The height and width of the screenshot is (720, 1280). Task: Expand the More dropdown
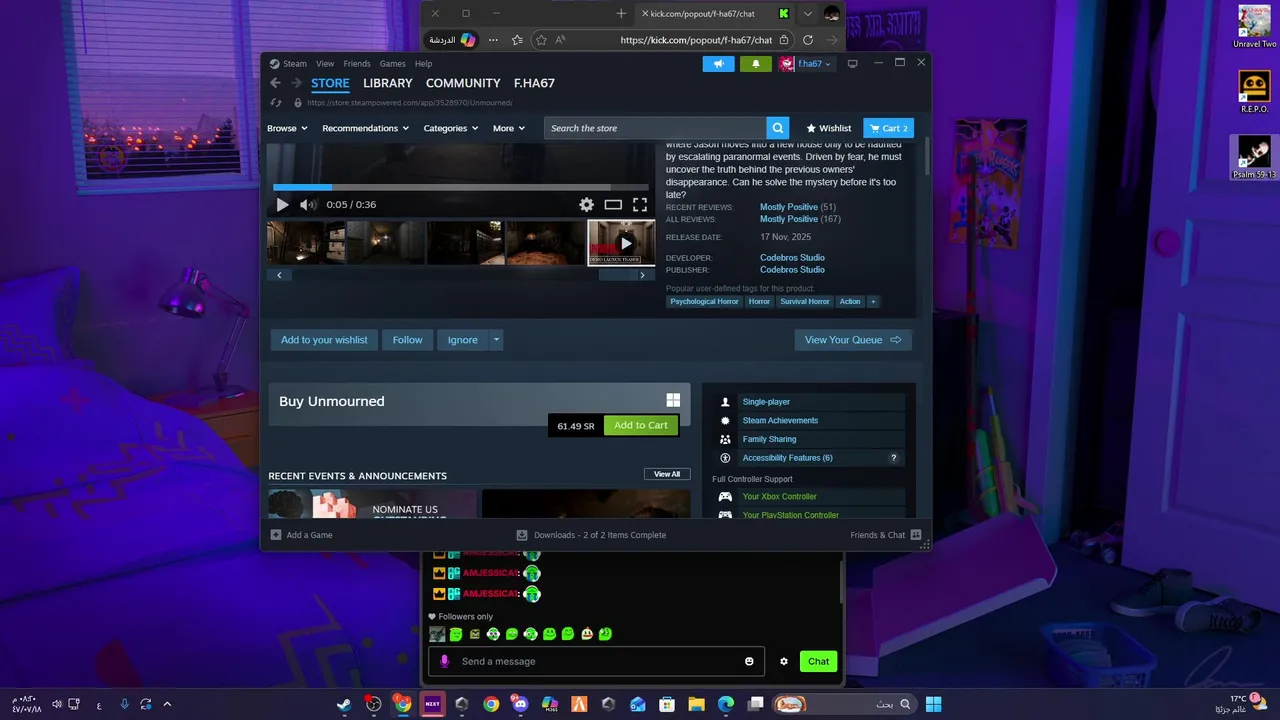pos(508,128)
